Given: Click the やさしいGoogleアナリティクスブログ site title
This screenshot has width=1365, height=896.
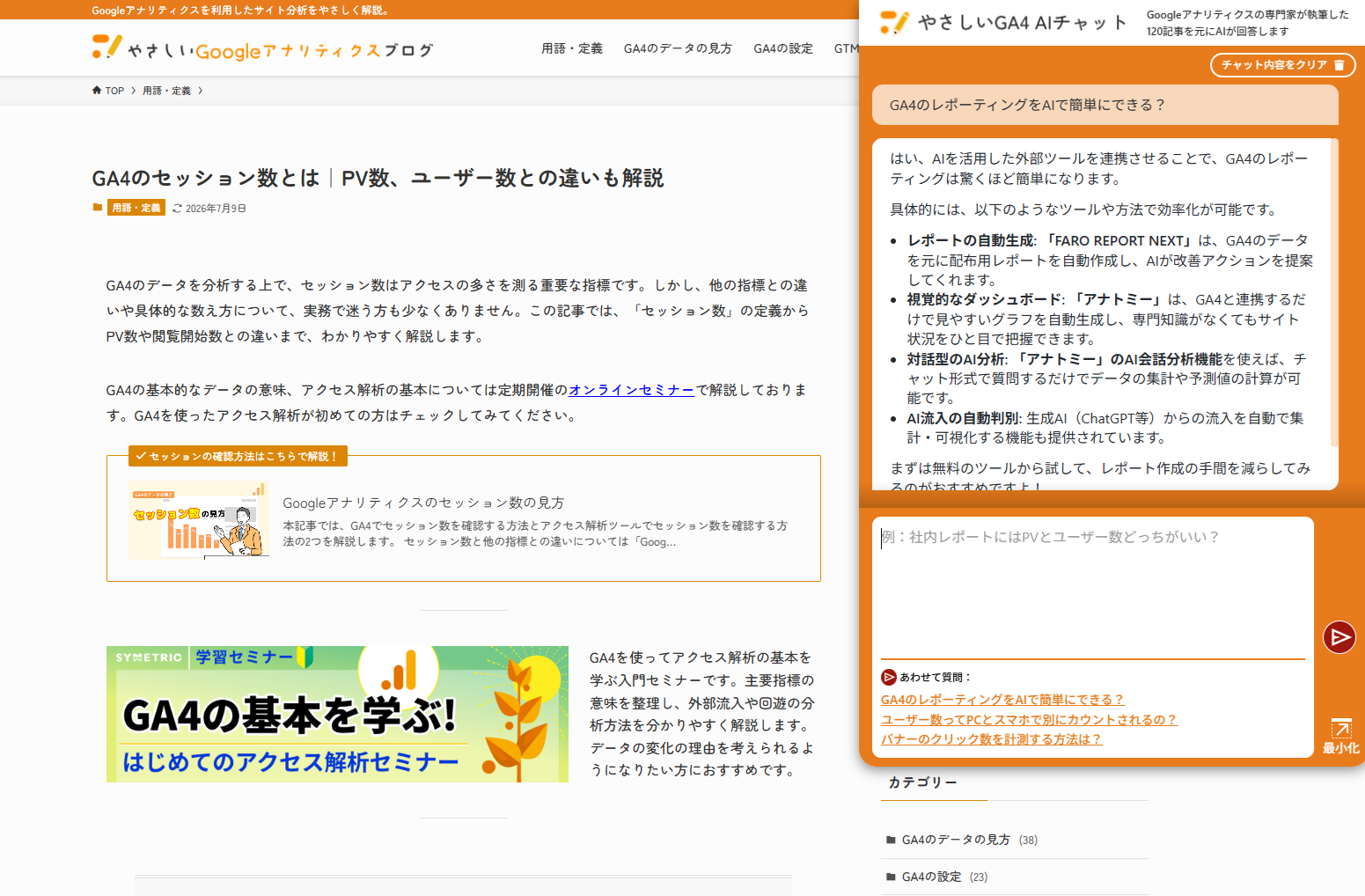Looking at the screenshot, I should (280, 50).
